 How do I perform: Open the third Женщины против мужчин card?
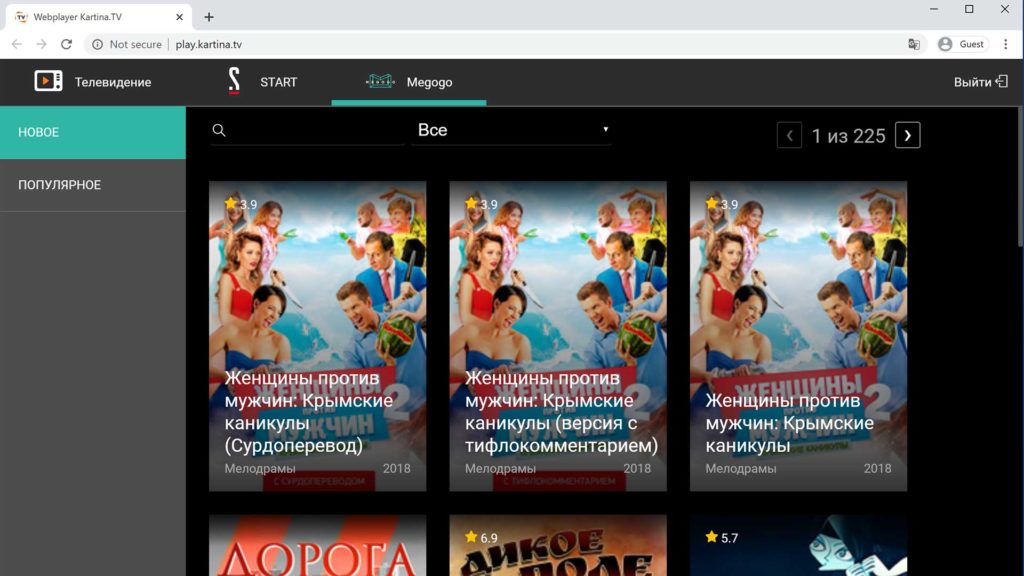point(798,336)
